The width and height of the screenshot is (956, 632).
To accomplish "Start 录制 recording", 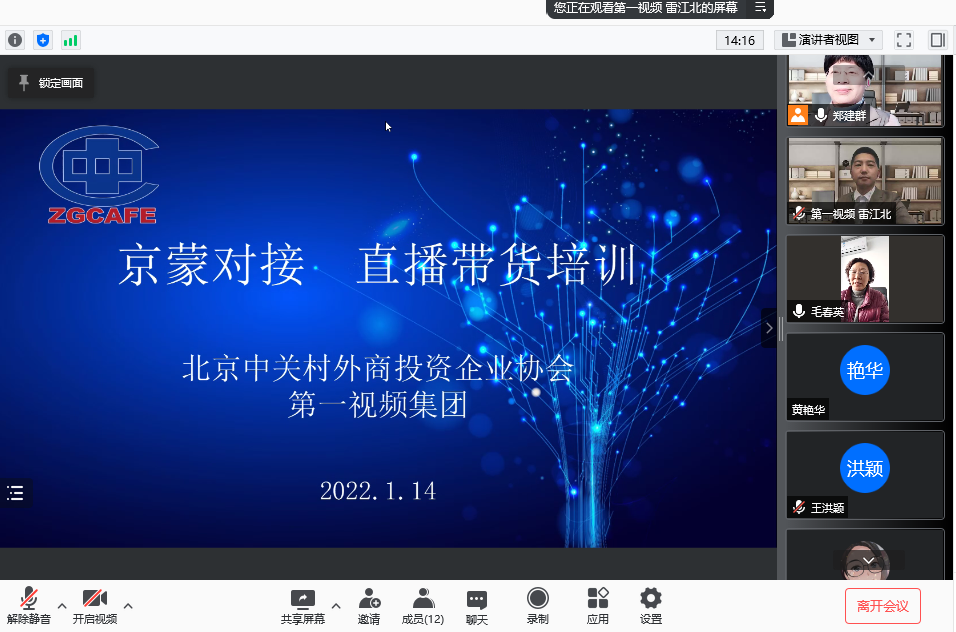I will [x=538, y=606].
